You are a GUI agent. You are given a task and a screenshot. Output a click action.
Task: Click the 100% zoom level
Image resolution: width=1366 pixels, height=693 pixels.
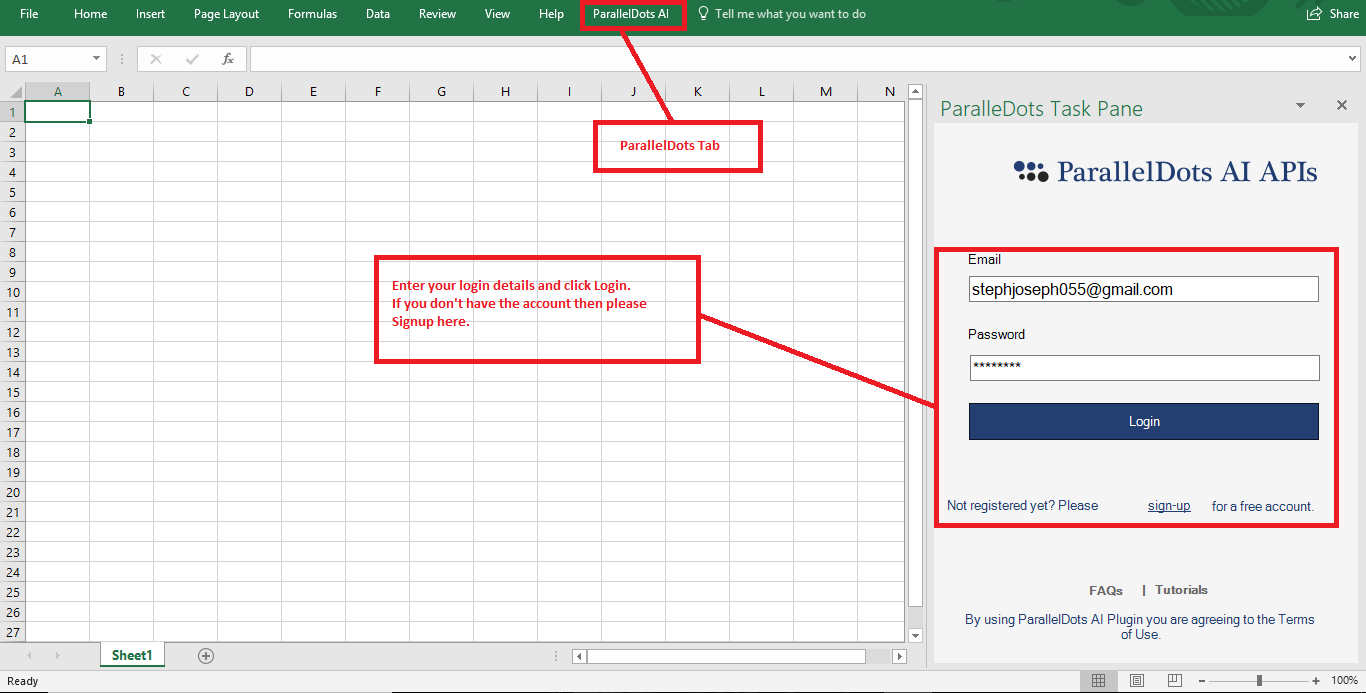coord(1344,681)
